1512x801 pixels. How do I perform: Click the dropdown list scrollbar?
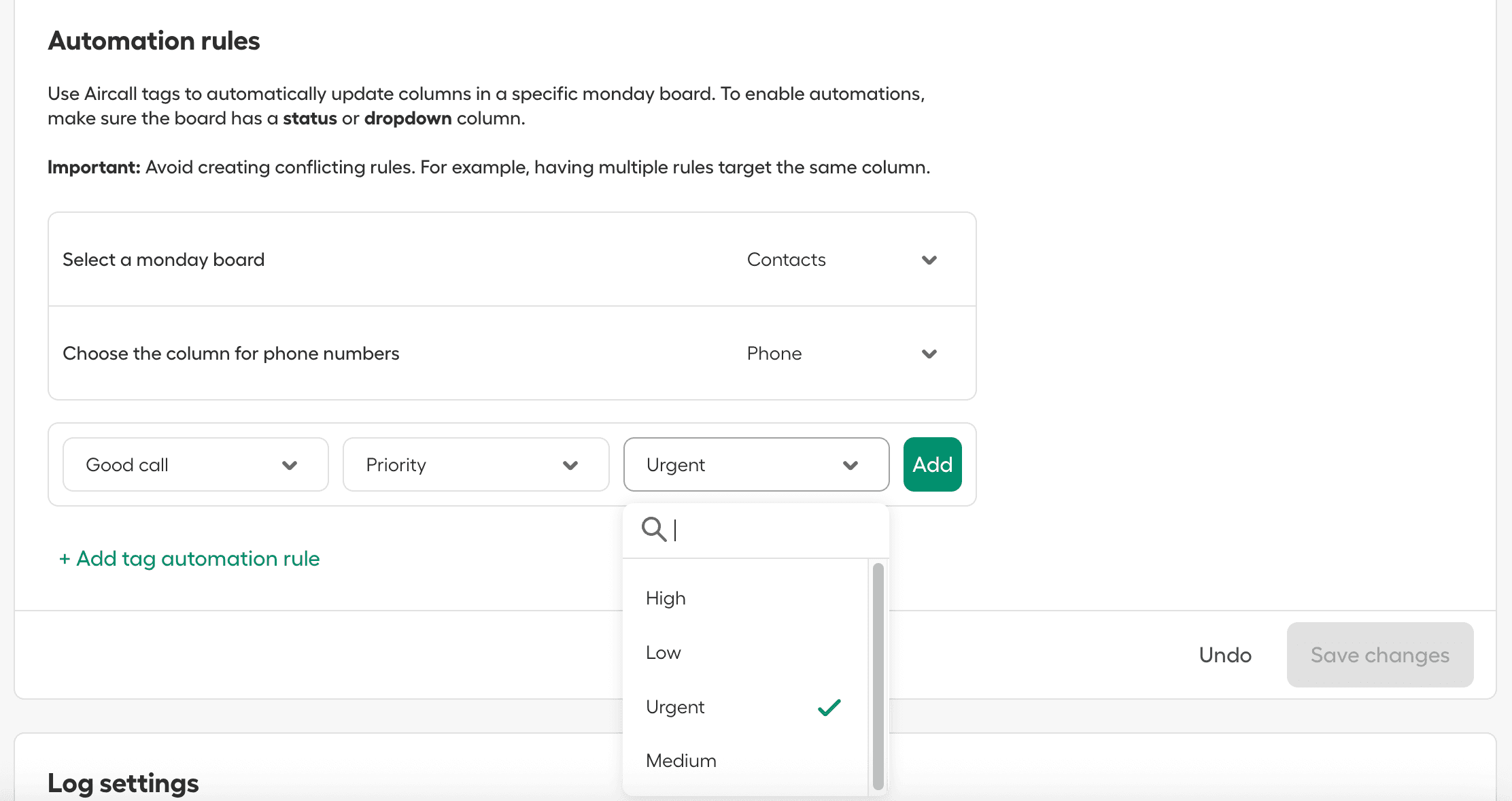tap(878, 675)
